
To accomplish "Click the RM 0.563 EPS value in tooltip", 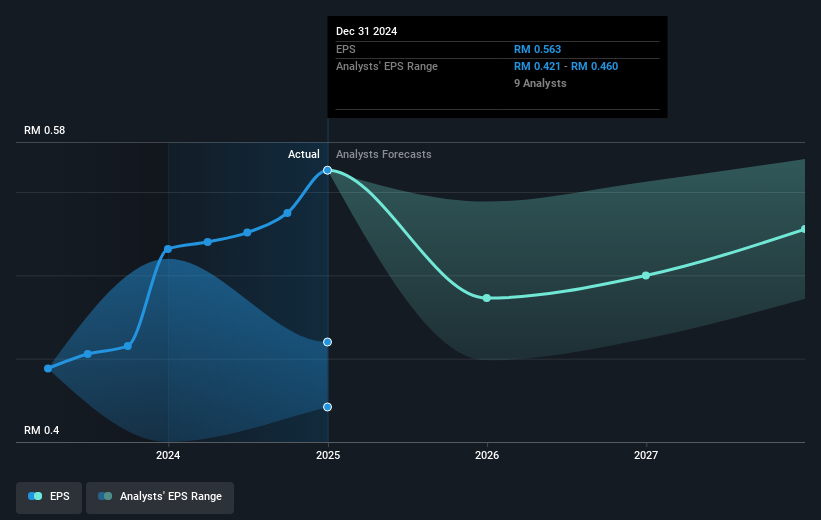I will coord(537,49).
